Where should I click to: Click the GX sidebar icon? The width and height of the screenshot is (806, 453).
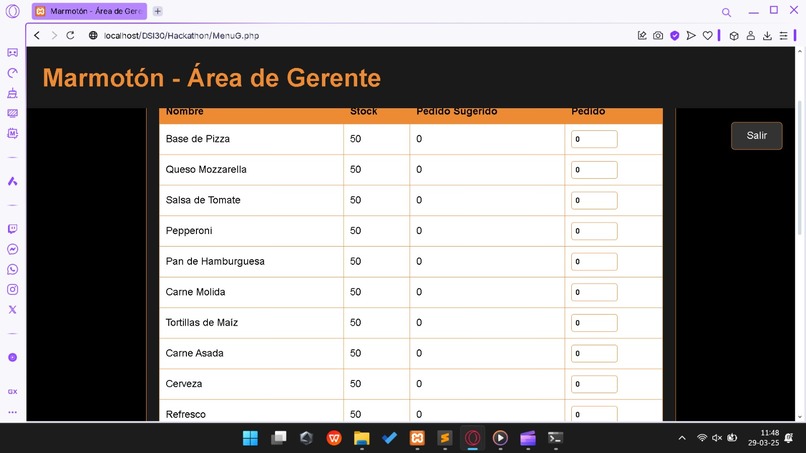[x=12, y=391]
